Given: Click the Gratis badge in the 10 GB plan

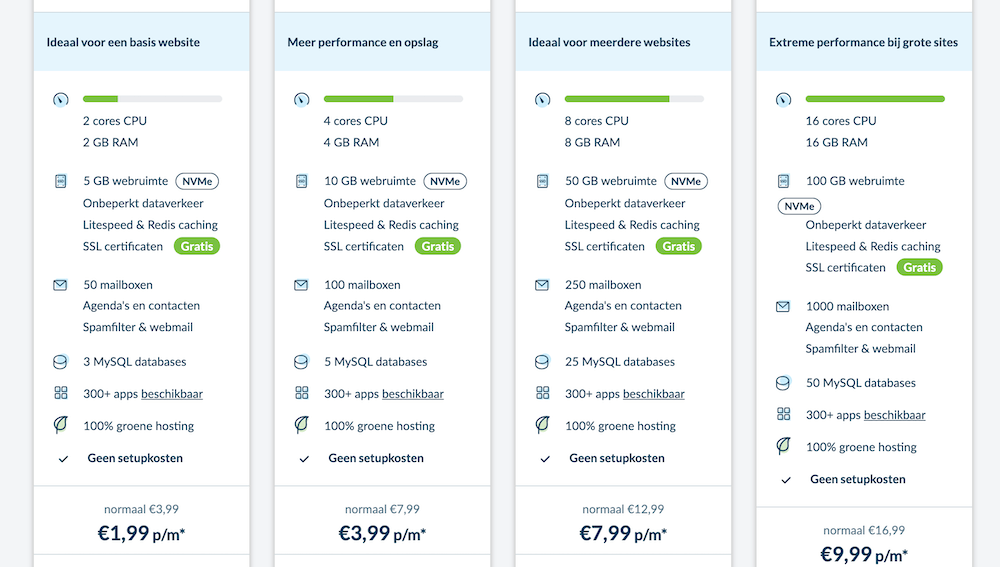Looking at the screenshot, I should coord(437,246).
